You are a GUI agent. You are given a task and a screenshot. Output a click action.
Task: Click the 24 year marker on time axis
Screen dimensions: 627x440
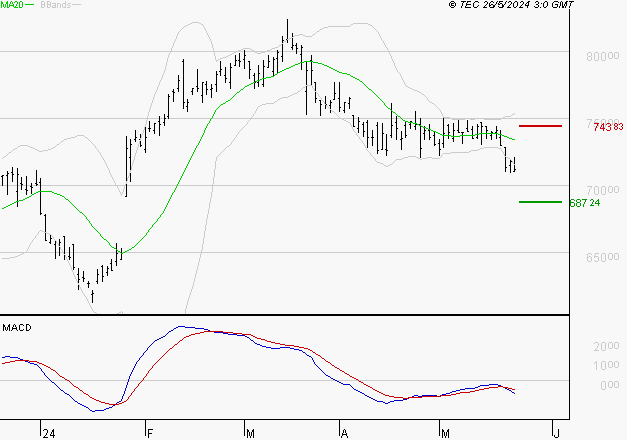[x=49, y=434]
